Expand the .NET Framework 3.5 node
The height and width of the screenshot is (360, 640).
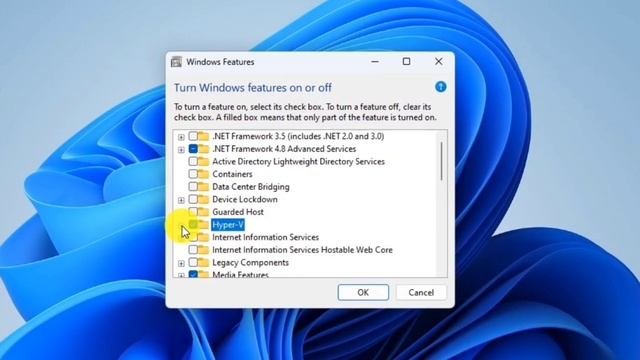point(181,137)
